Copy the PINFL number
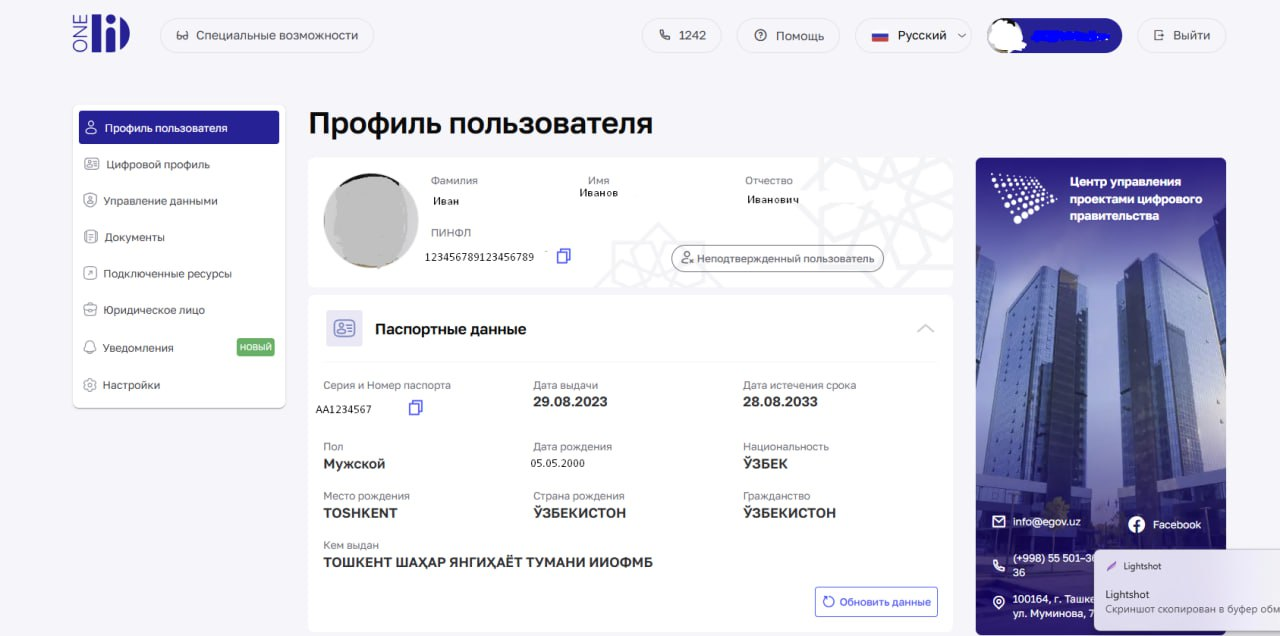1280x636 pixels. click(x=563, y=256)
